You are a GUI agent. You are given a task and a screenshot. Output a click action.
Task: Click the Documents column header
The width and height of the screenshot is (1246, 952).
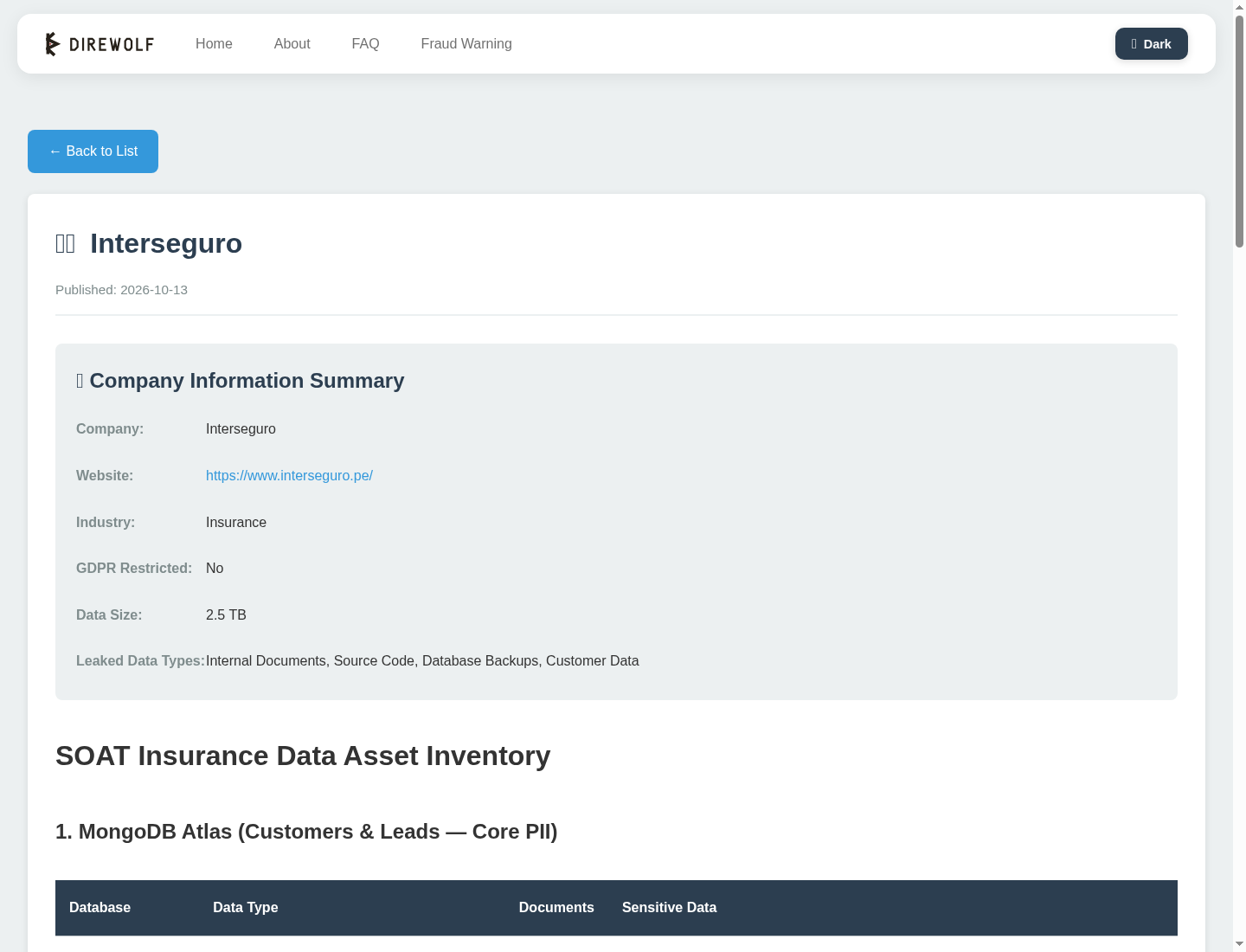556,907
